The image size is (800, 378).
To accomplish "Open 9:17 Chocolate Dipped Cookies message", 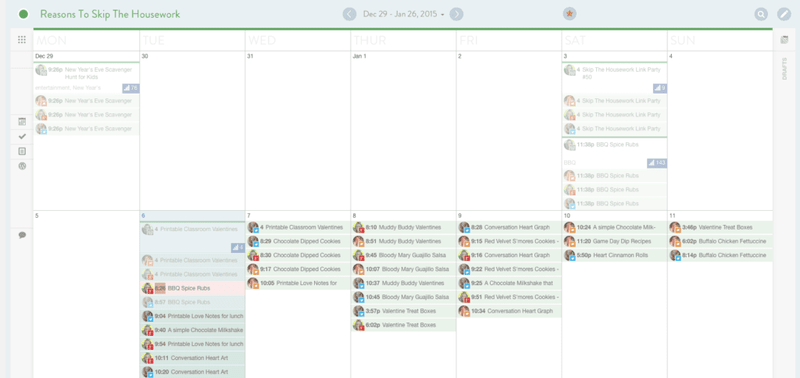I will 298,269.
